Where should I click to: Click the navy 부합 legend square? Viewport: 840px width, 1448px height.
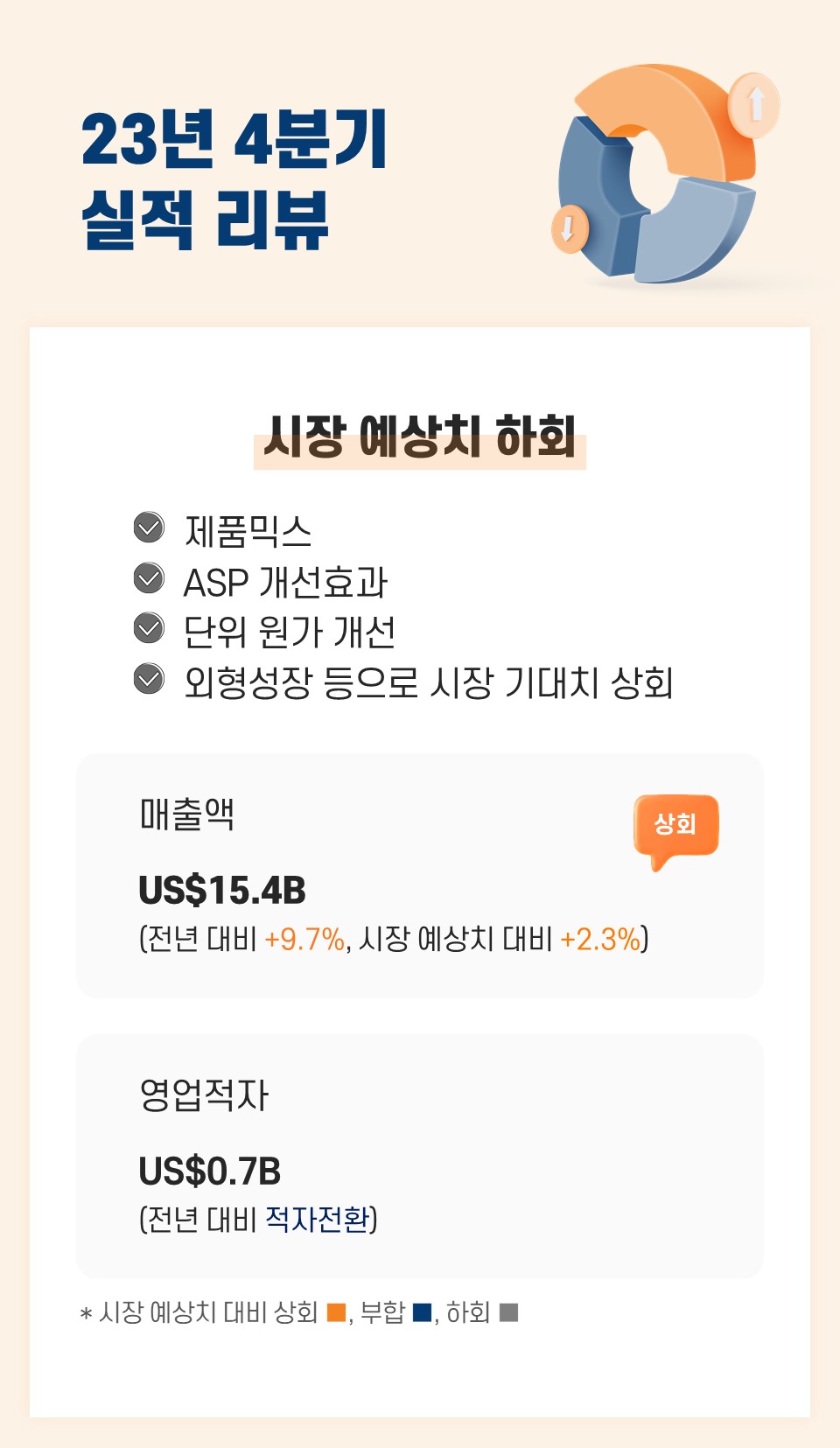click(x=422, y=1312)
